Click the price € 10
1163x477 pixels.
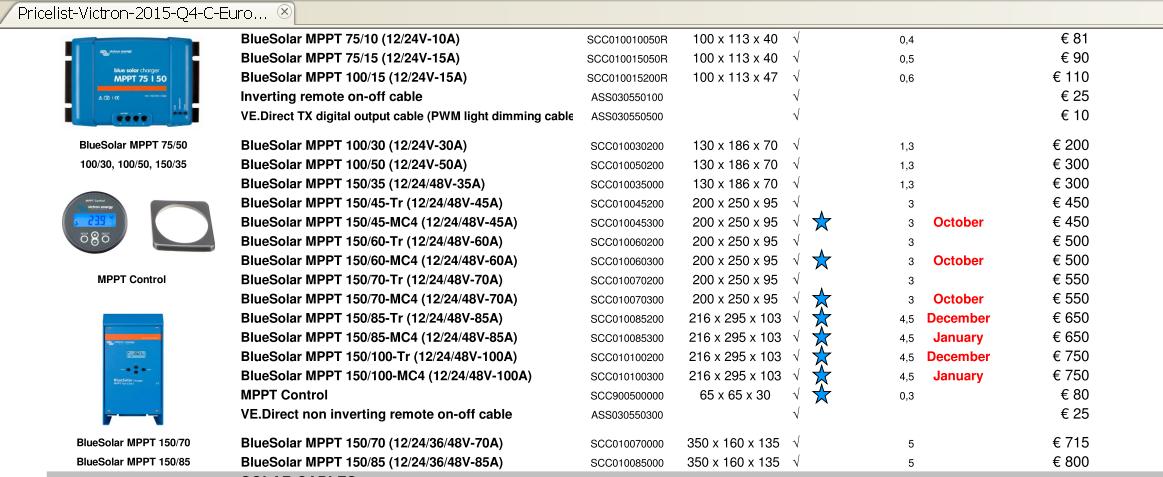1074,116
